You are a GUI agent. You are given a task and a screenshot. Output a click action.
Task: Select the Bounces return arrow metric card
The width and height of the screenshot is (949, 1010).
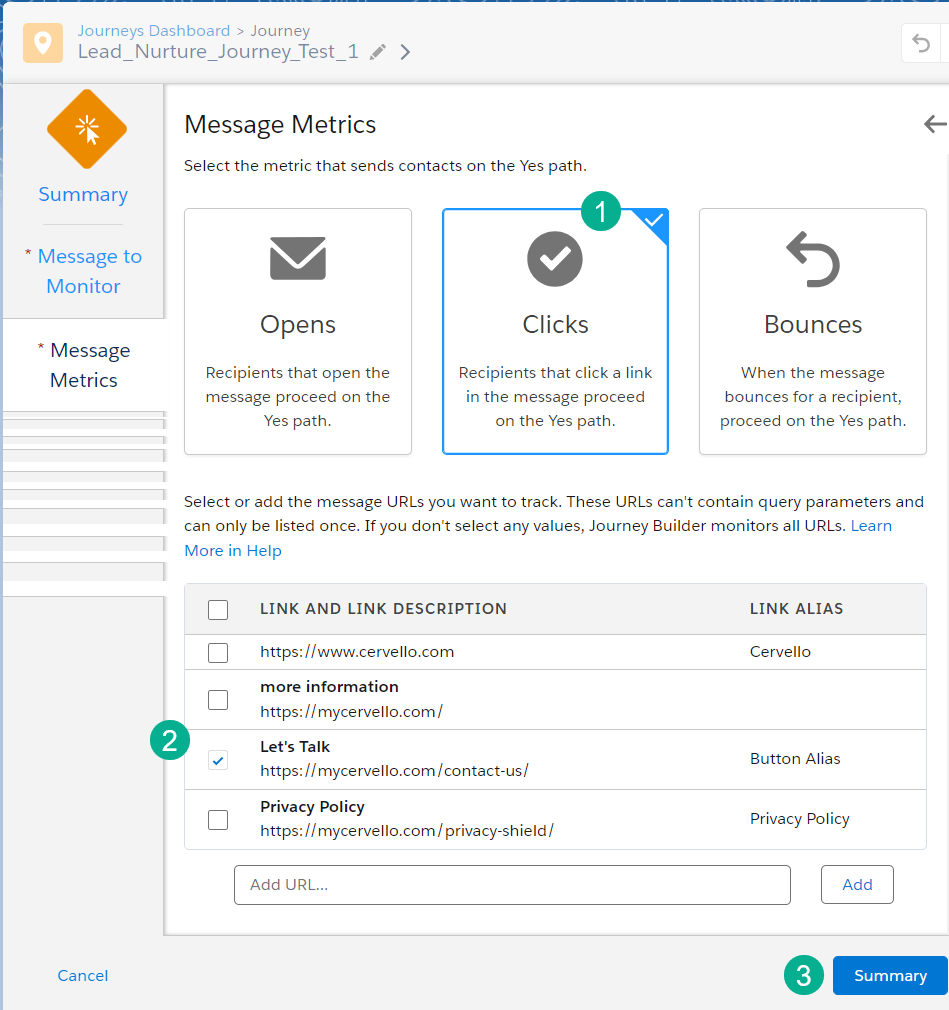[x=812, y=331]
